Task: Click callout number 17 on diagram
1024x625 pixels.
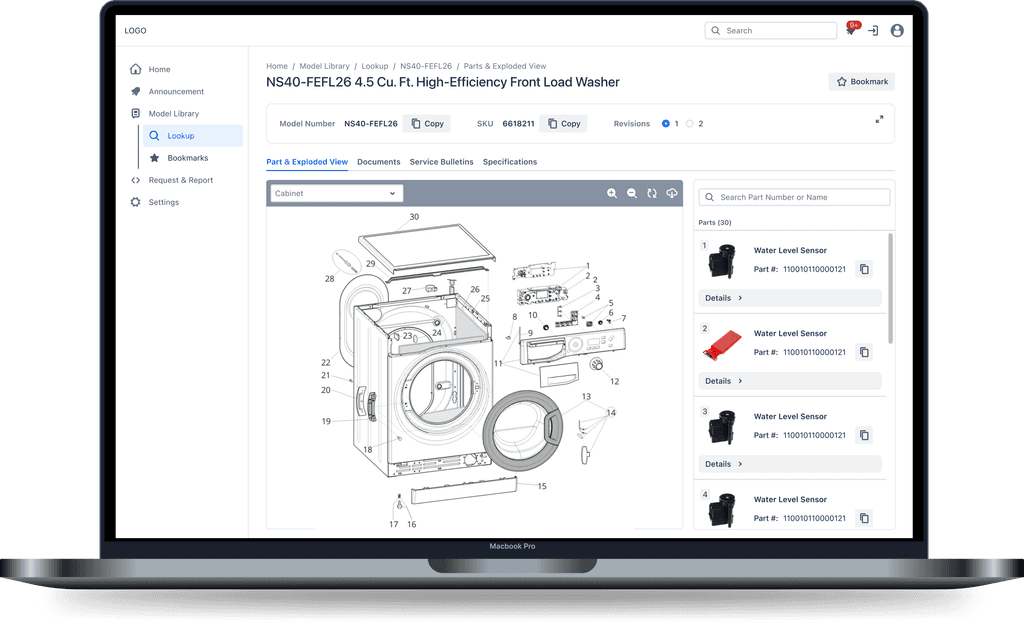Action: tap(394, 524)
